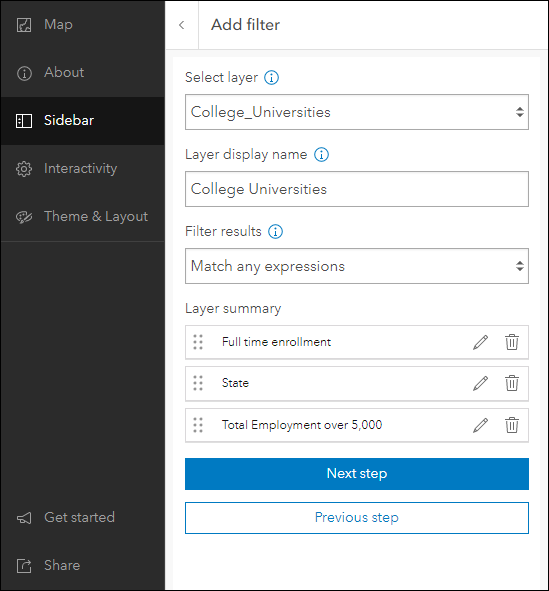Open the Match any expressions dropdown
The image size is (549, 591).
coord(357,266)
